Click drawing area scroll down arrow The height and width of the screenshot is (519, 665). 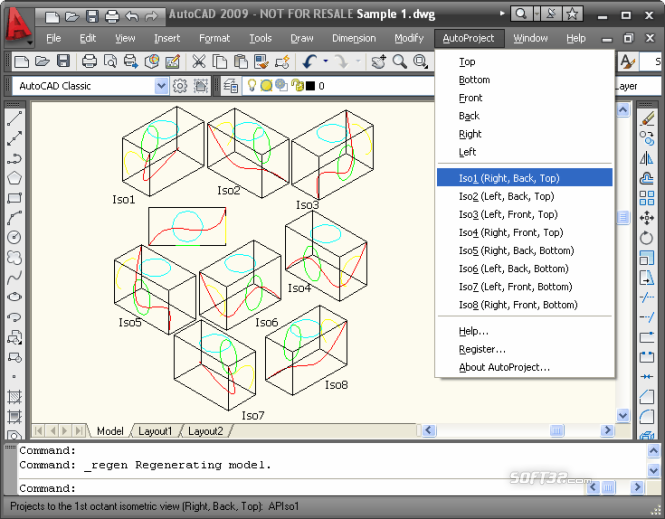click(x=623, y=415)
